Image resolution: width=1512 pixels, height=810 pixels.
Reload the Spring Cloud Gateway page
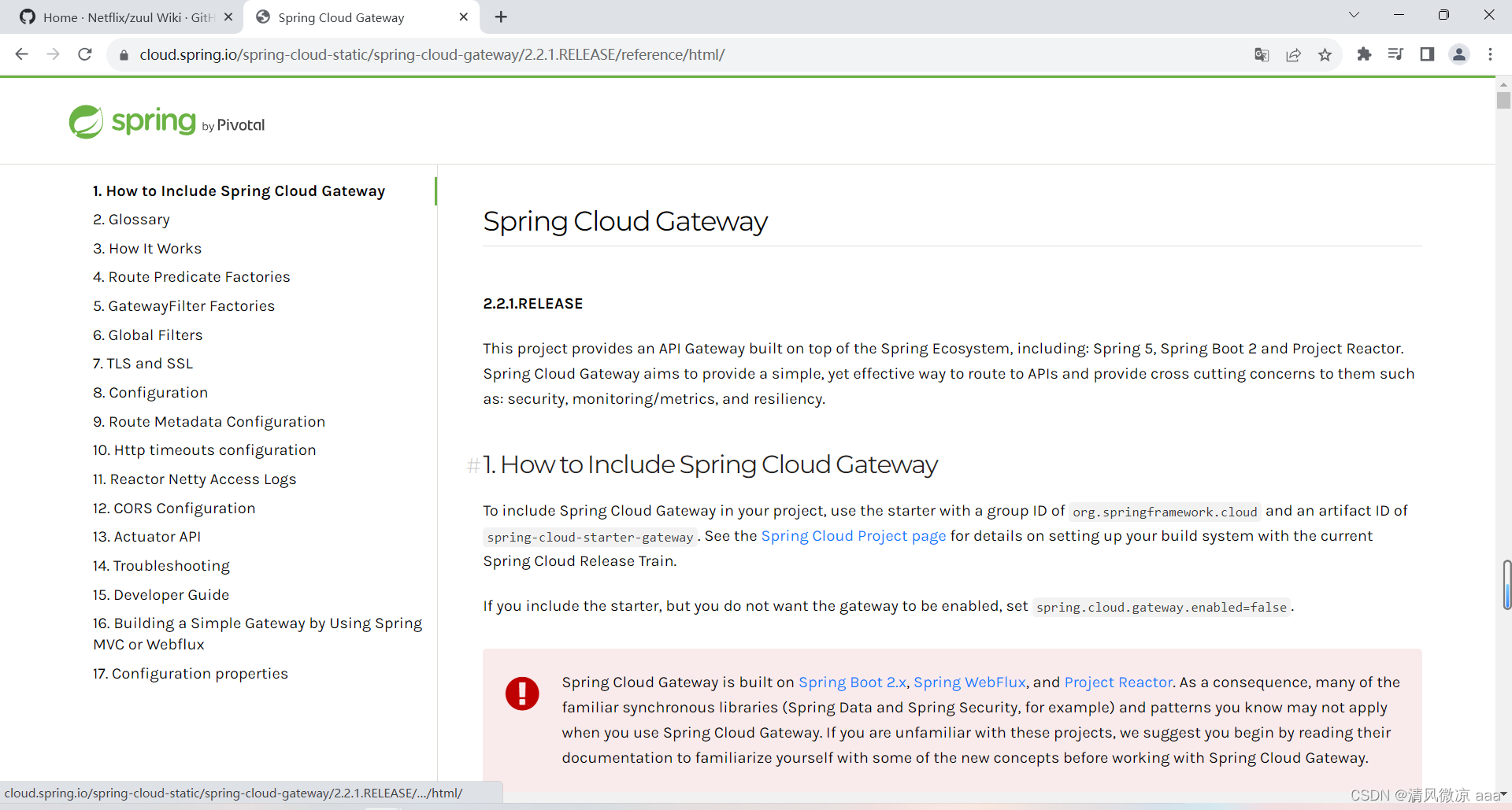tap(85, 54)
